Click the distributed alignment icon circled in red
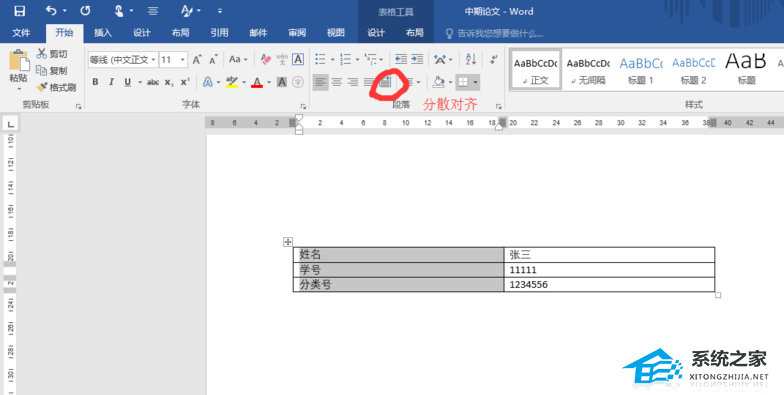This screenshot has height=395, width=784. [384, 82]
